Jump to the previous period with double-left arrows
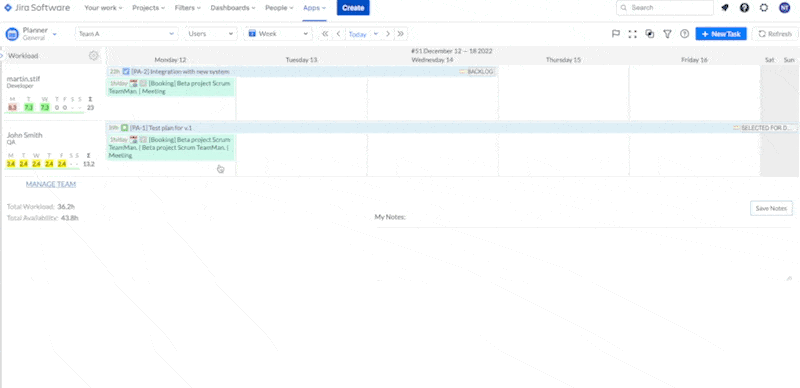Screen dimensions: 800x388 [324, 34]
